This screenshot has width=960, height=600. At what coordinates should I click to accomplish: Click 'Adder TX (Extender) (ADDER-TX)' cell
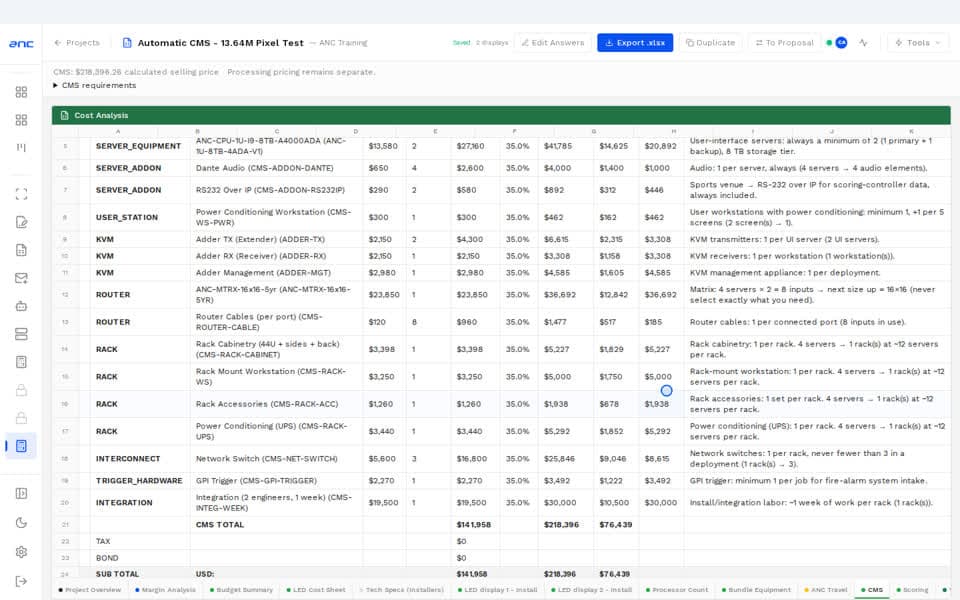tap(276, 239)
